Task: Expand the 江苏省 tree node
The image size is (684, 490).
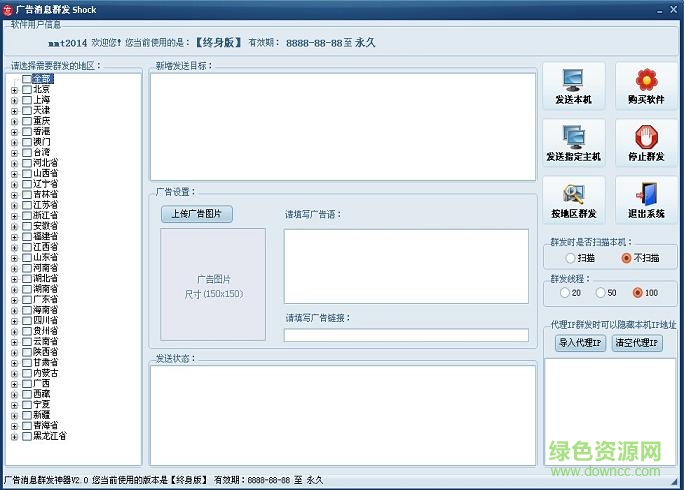Action: click(x=14, y=206)
